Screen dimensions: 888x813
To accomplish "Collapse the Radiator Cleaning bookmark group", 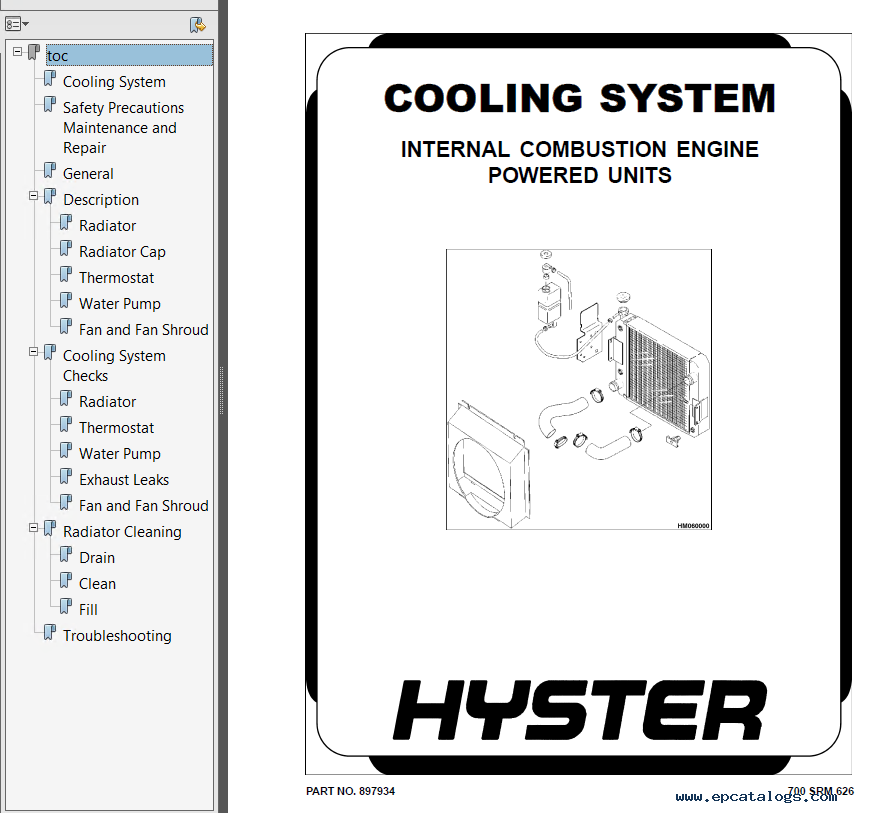I will click(33, 528).
